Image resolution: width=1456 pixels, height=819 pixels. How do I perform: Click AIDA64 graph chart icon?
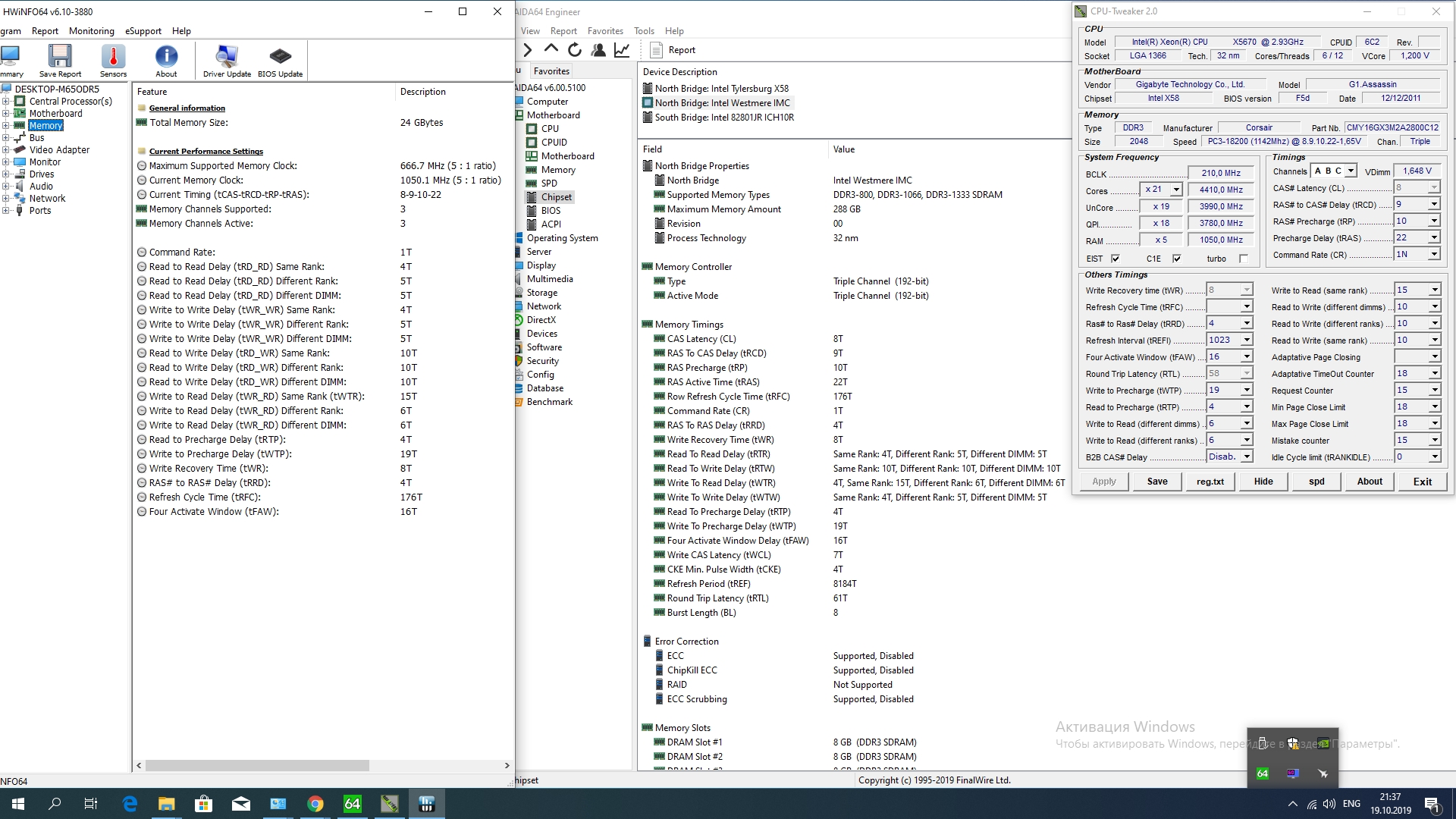(x=622, y=50)
